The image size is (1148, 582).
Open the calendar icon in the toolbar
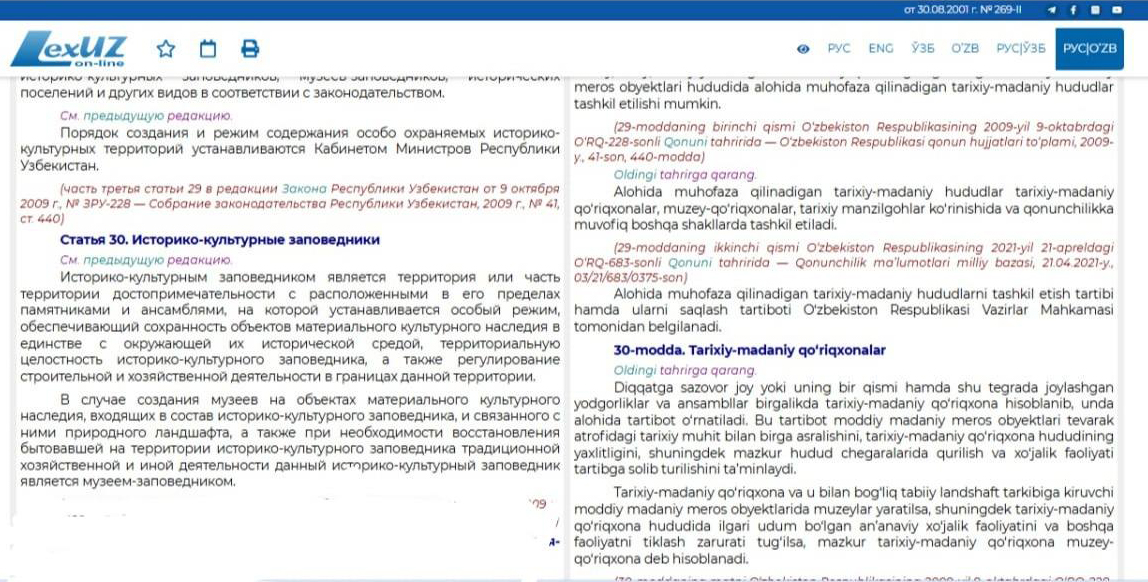(x=208, y=48)
